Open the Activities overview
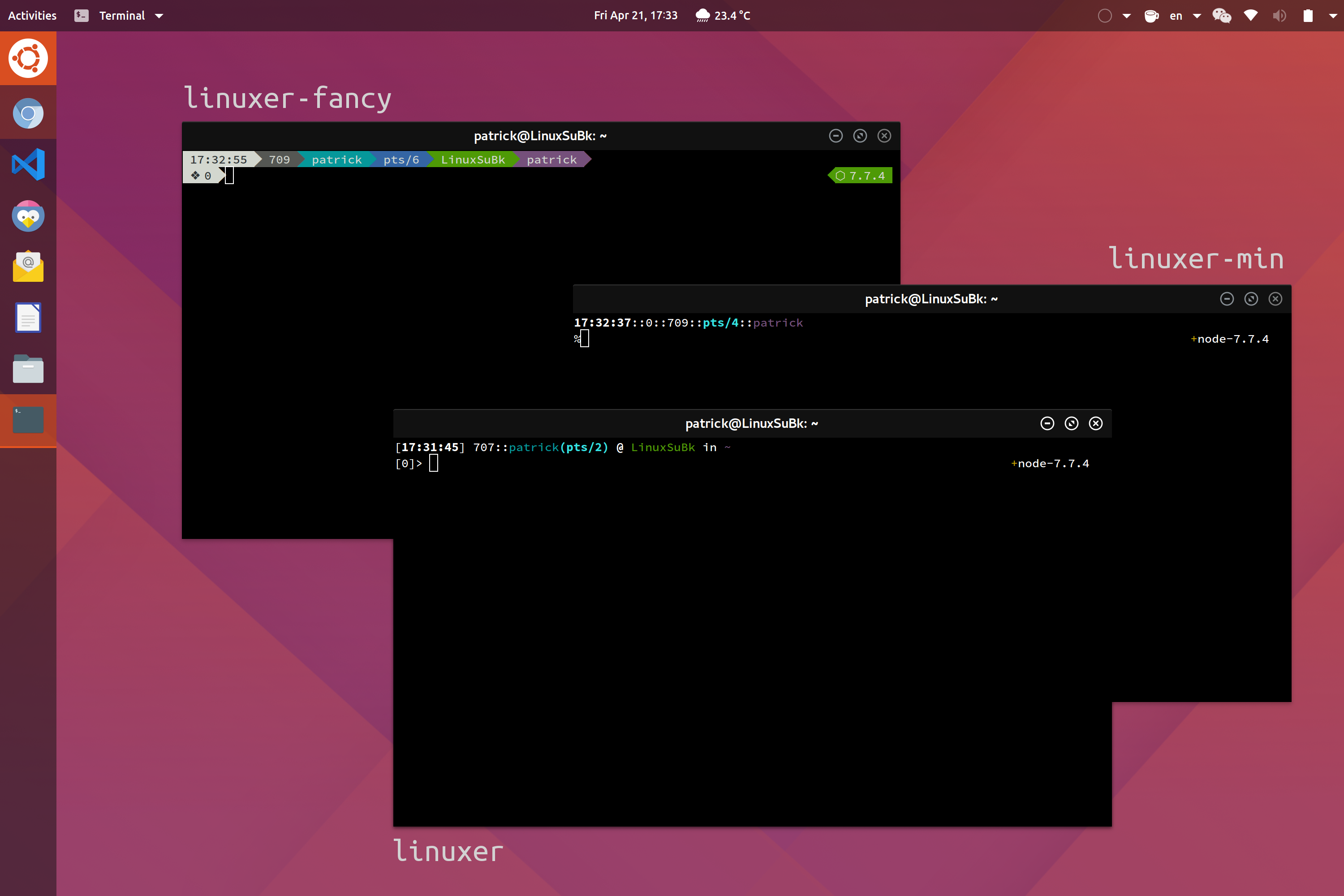Screen dimensions: 1344x896 32,15
